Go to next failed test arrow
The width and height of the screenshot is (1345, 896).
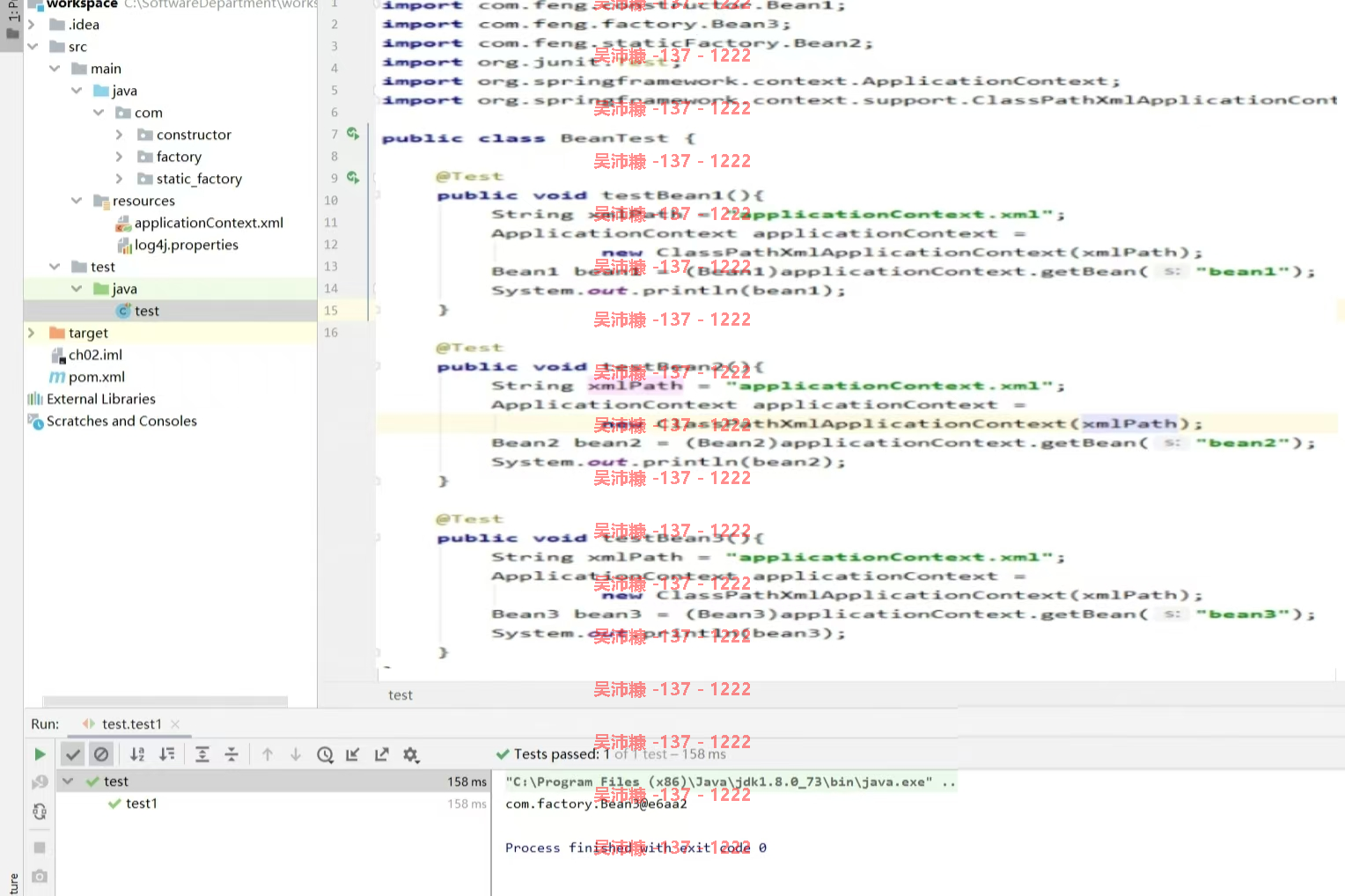pos(296,754)
